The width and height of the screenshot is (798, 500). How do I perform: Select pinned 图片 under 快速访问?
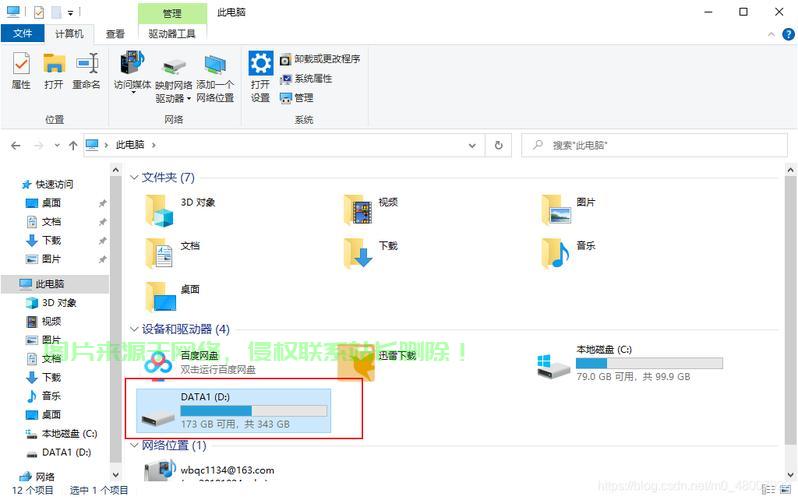[x=51, y=259]
